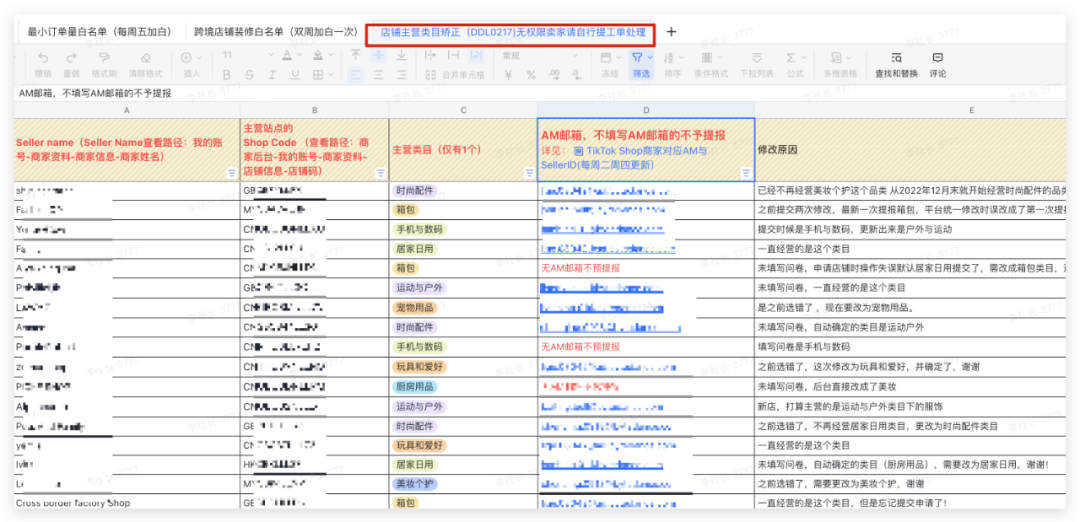1080x522 pixels.
Task: Open filter on AM邮箱 column
Action: coord(746,174)
